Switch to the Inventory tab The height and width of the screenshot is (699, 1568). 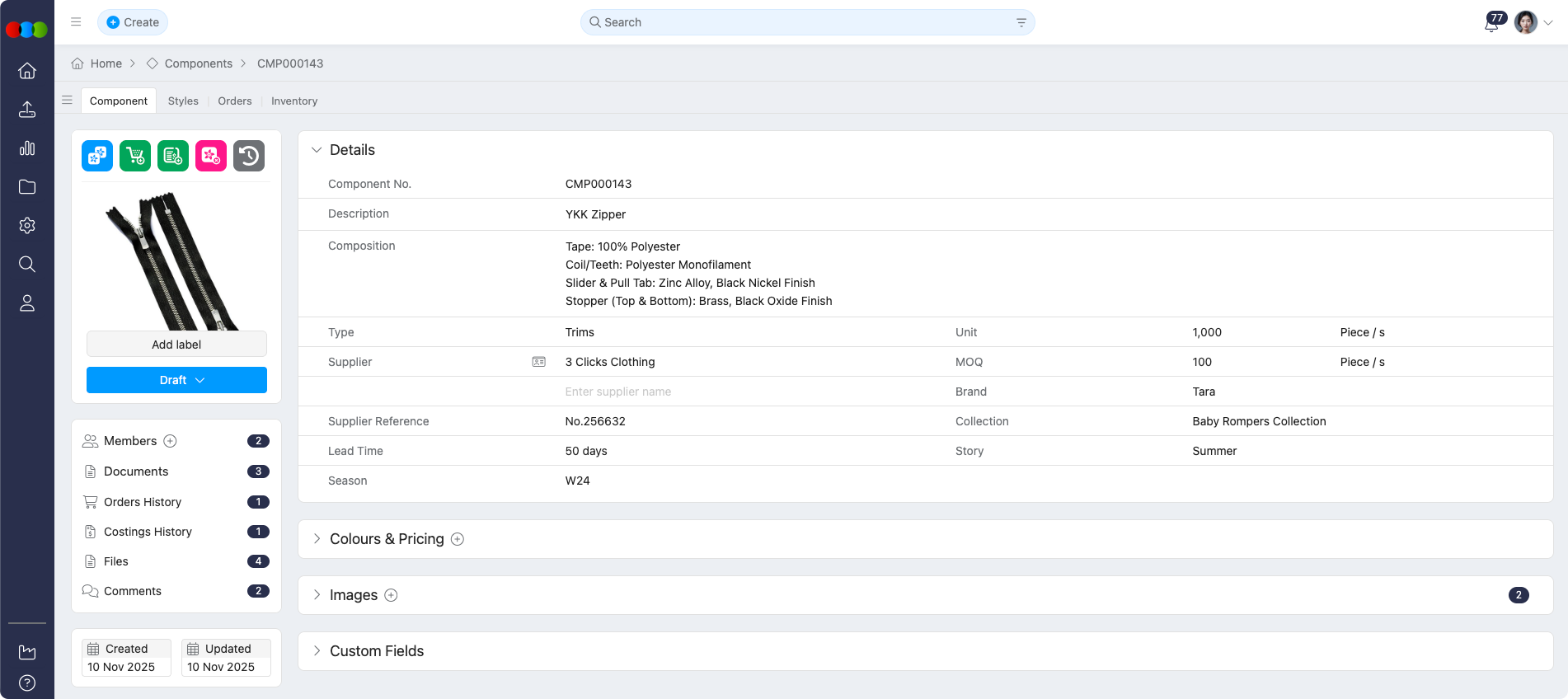pos(294,101)
